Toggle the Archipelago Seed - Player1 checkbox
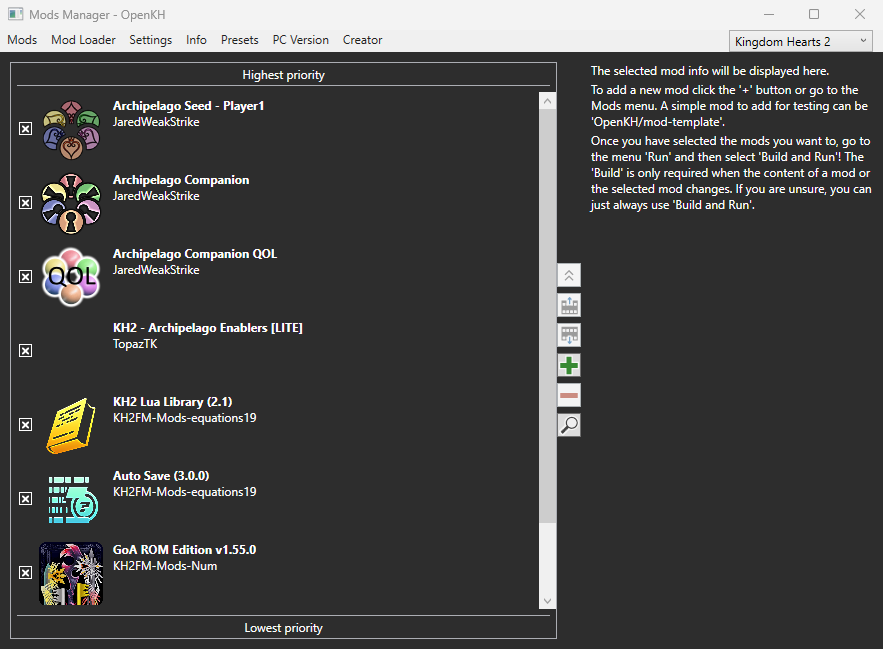This screenshot has width=883, height=649. point(25,129)
